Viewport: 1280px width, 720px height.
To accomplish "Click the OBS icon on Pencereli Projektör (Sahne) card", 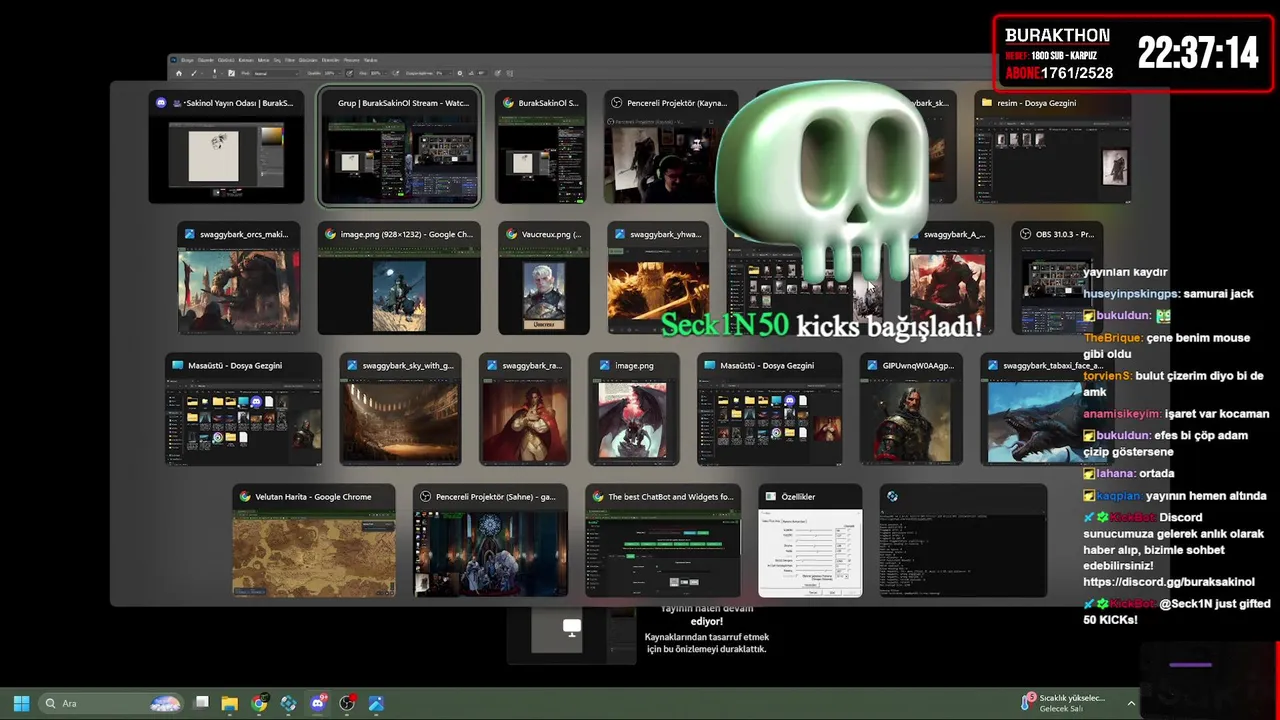I will pyautogui.click(x=426, y=497).
